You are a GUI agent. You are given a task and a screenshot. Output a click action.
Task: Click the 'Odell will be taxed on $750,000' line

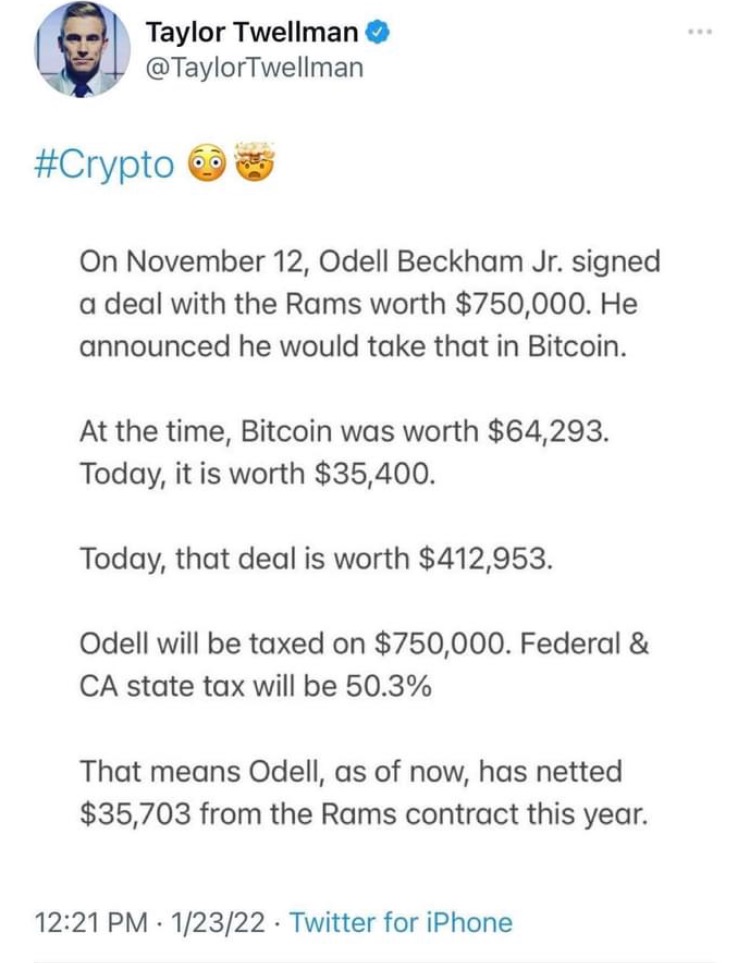pos(364,644)
